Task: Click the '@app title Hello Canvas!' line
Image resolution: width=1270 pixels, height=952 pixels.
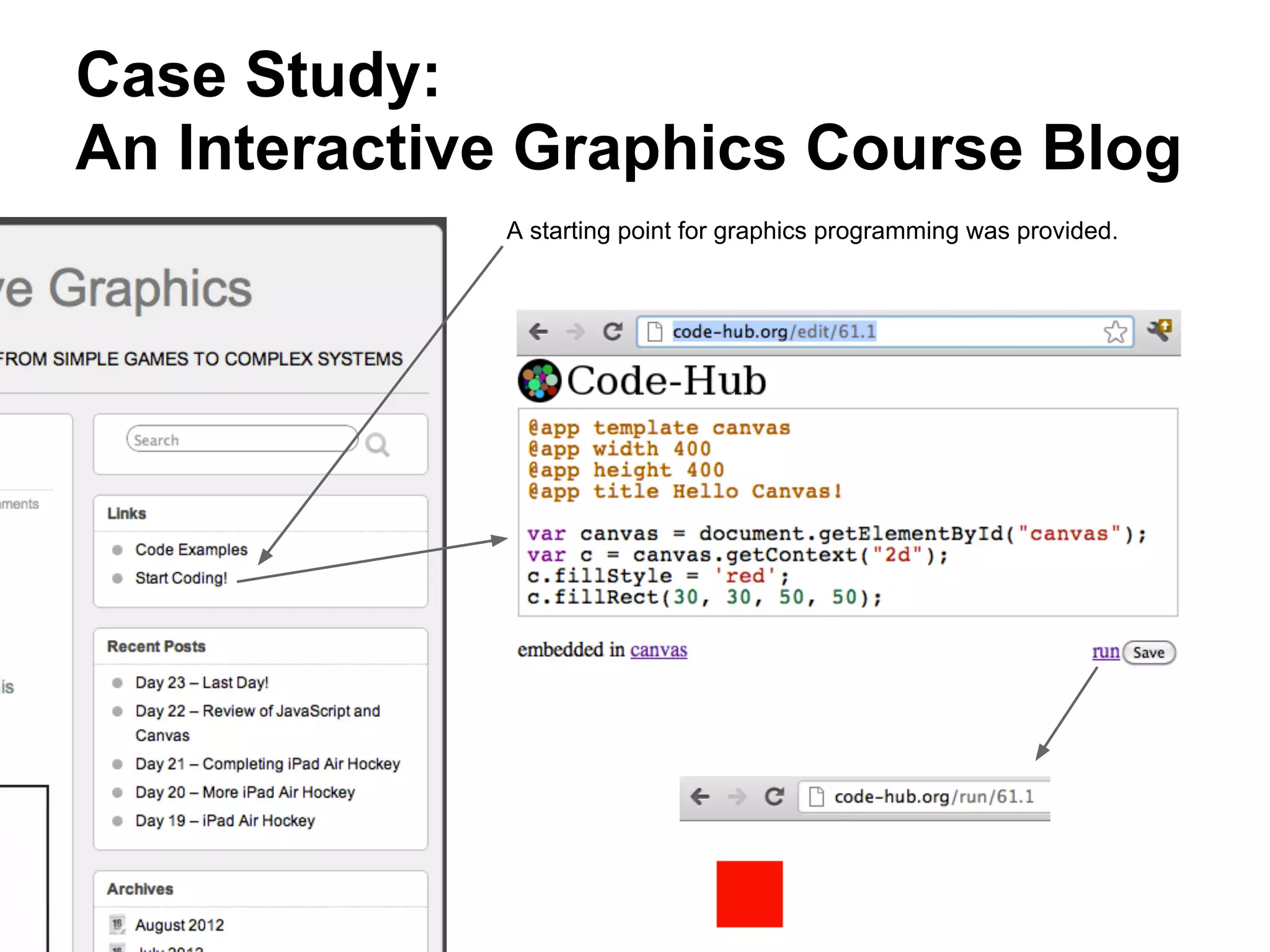Action: coord(685,491)
